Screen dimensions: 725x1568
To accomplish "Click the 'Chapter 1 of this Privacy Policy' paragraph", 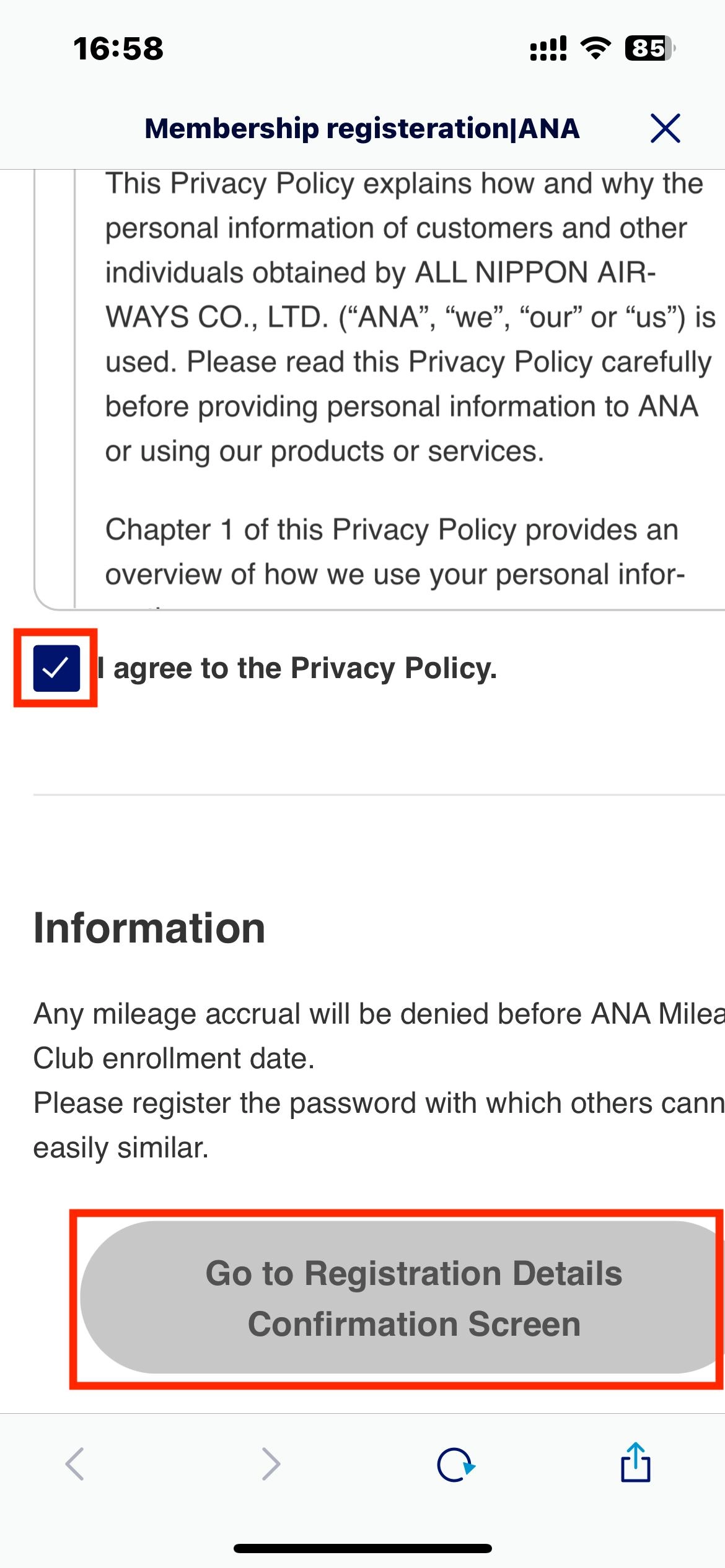I will click(x=392, y=552).
